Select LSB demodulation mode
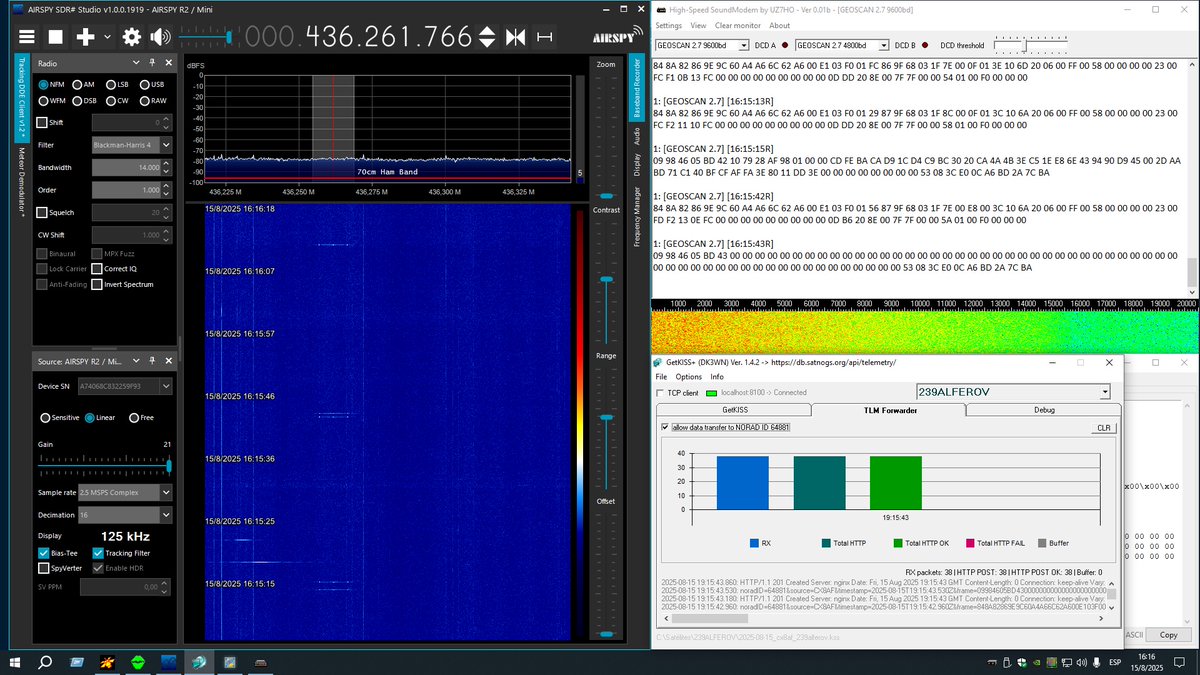This screenshot has width=1200, height=675. tap(117, 85)
